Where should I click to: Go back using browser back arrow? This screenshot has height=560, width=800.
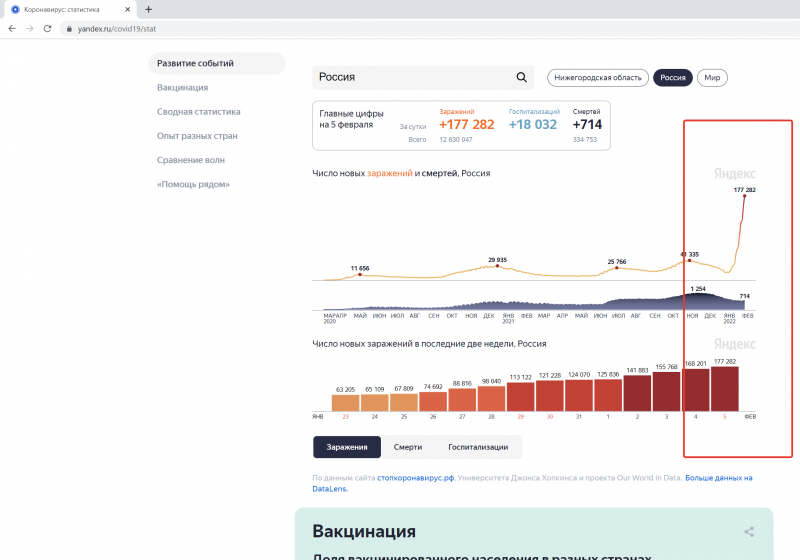point(12,29)
